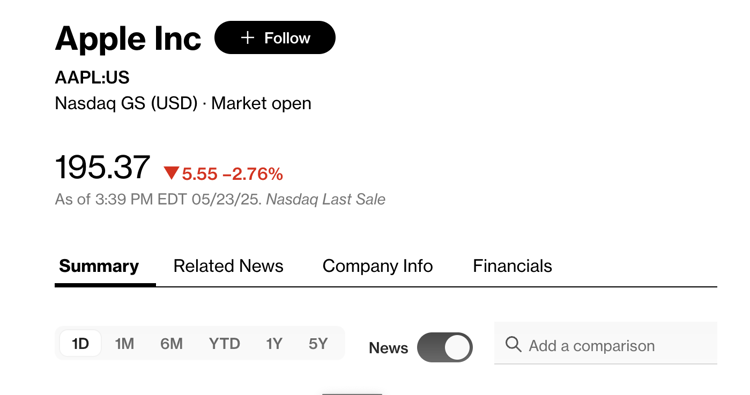
Task: Open the Related News tab
Action: [x=228, y=266]
